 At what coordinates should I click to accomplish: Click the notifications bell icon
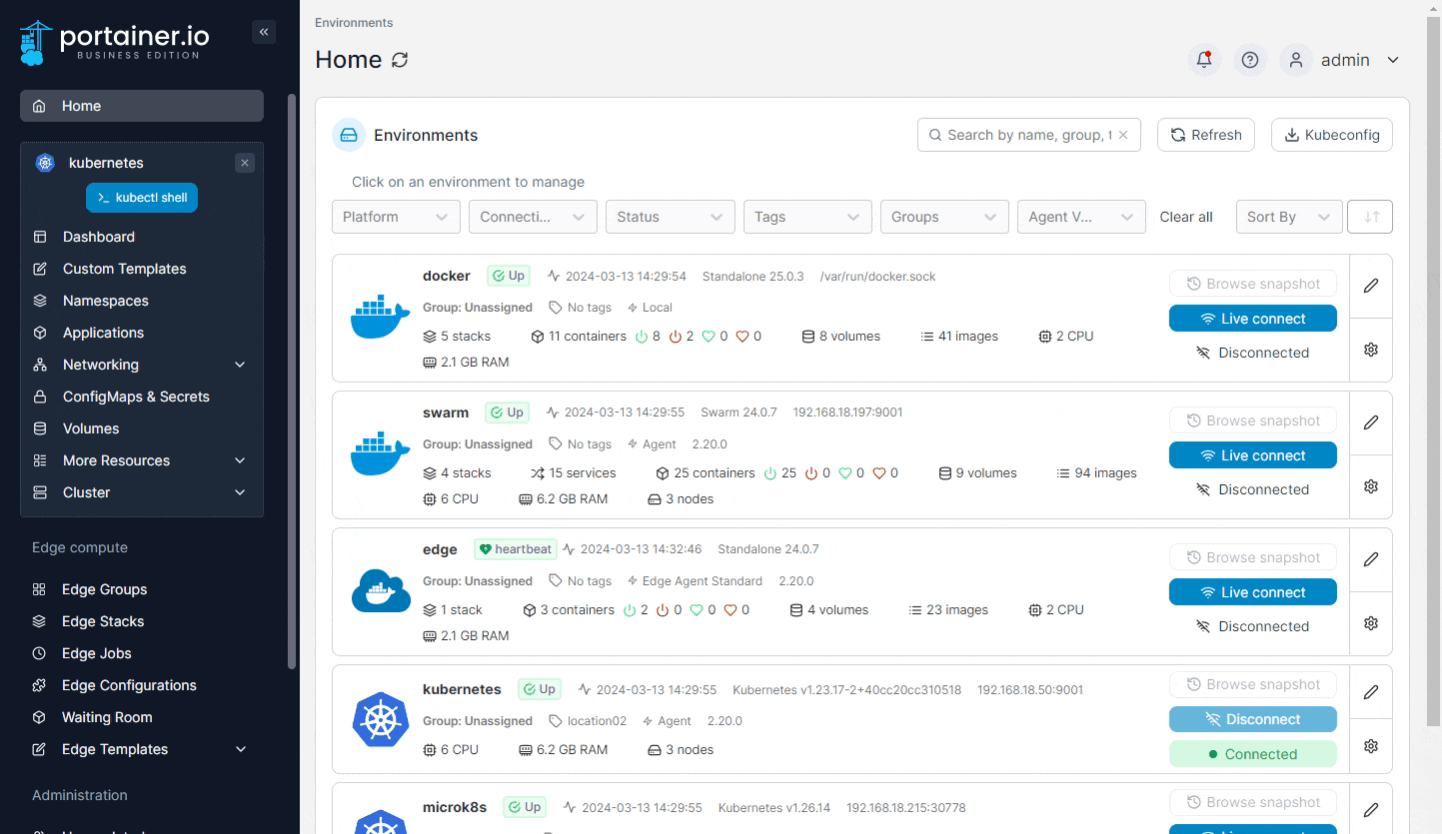[1204, 60]
